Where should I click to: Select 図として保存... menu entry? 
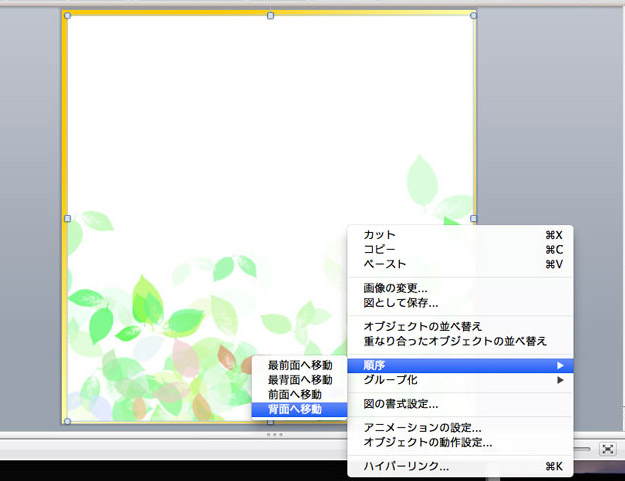400,302
